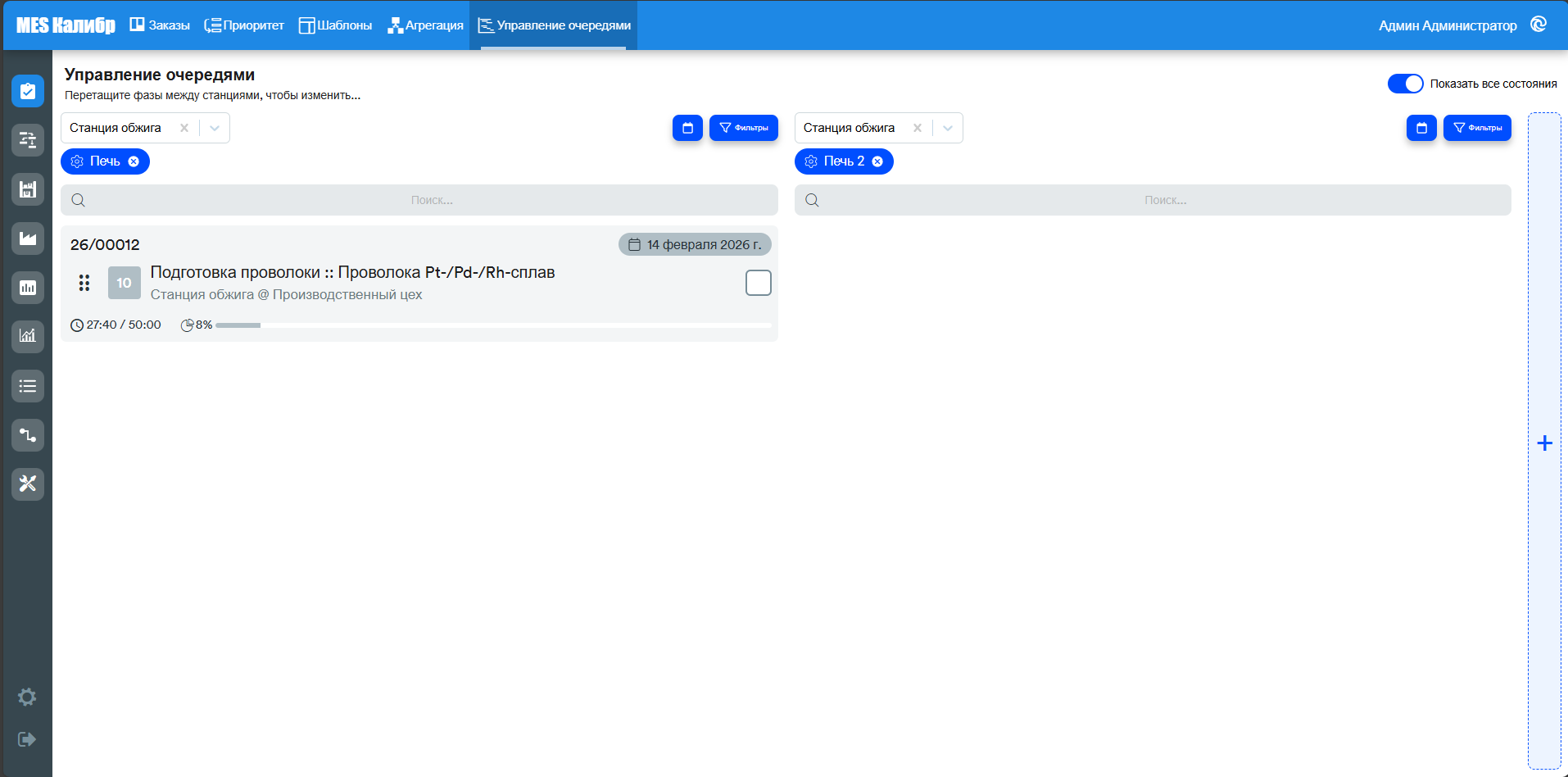This screenshot has height=777, width=1568.
Task: Click the Печь 2 station chip
Action: (x=844, y=161)
